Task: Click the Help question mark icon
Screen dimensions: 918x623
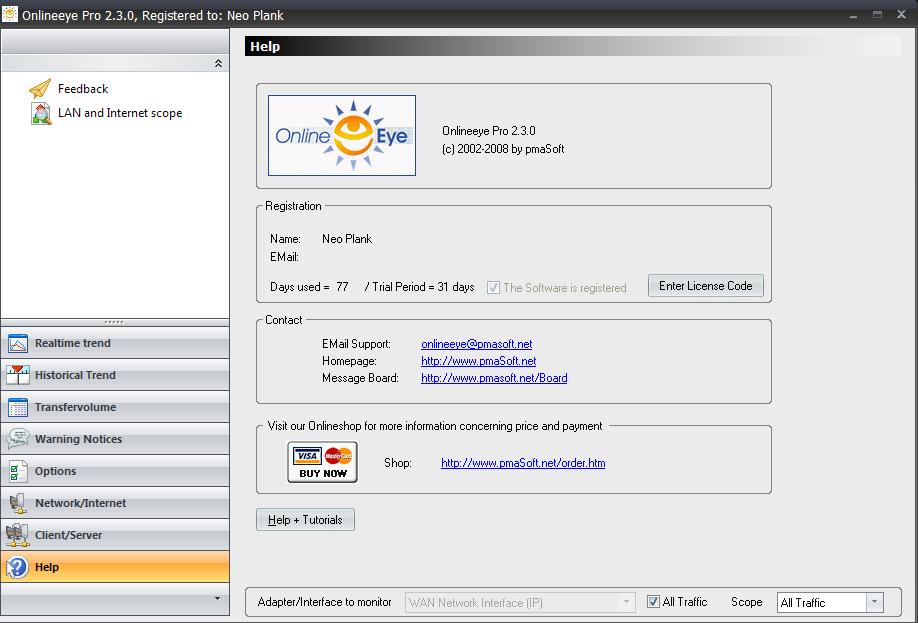Action: (x=18, y=567)
